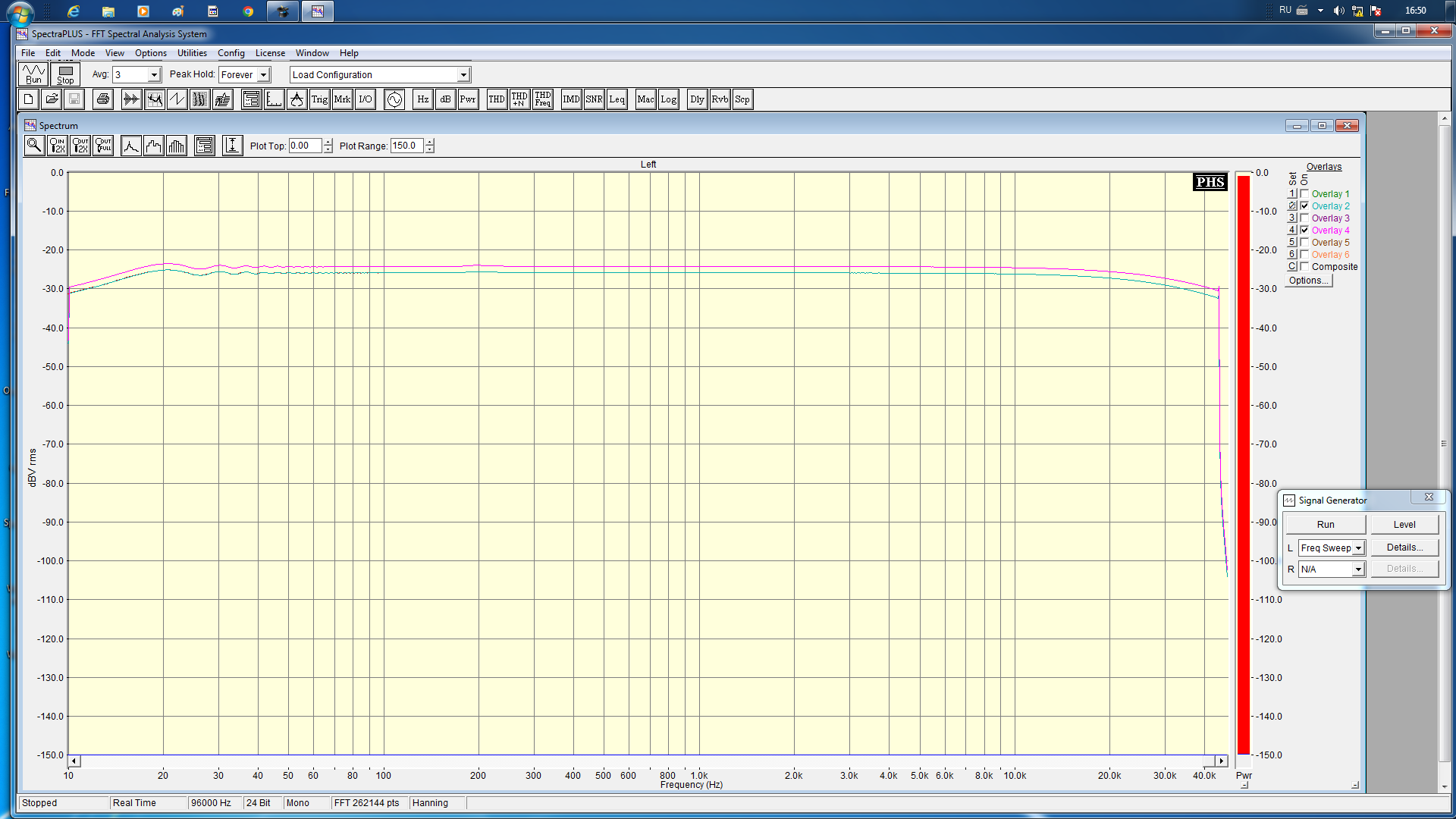Click the Plot Top value field
Screen dimensions: 1456x819
pyautogui.click(x=306, y=146)
